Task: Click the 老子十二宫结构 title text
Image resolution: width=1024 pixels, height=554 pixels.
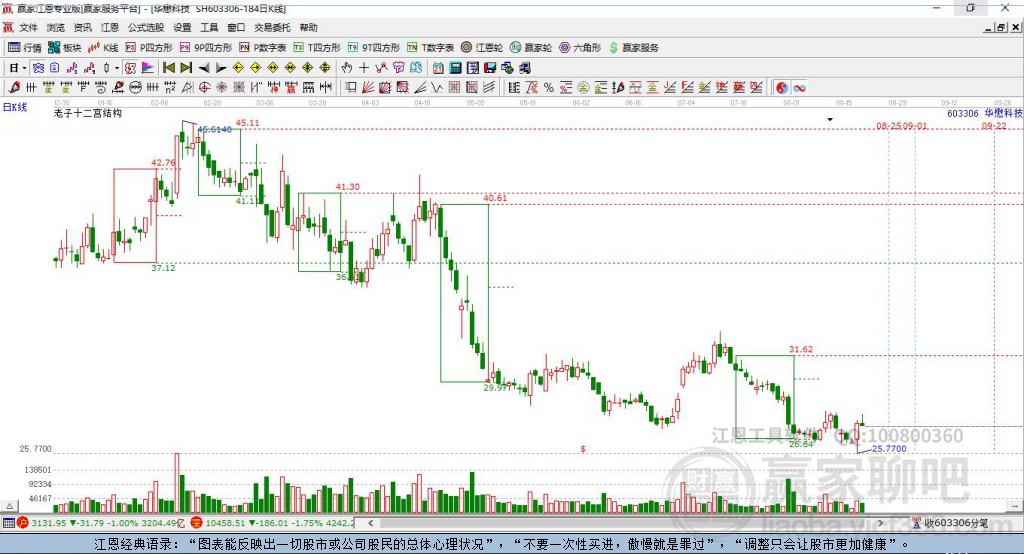Action: (88, 113)
